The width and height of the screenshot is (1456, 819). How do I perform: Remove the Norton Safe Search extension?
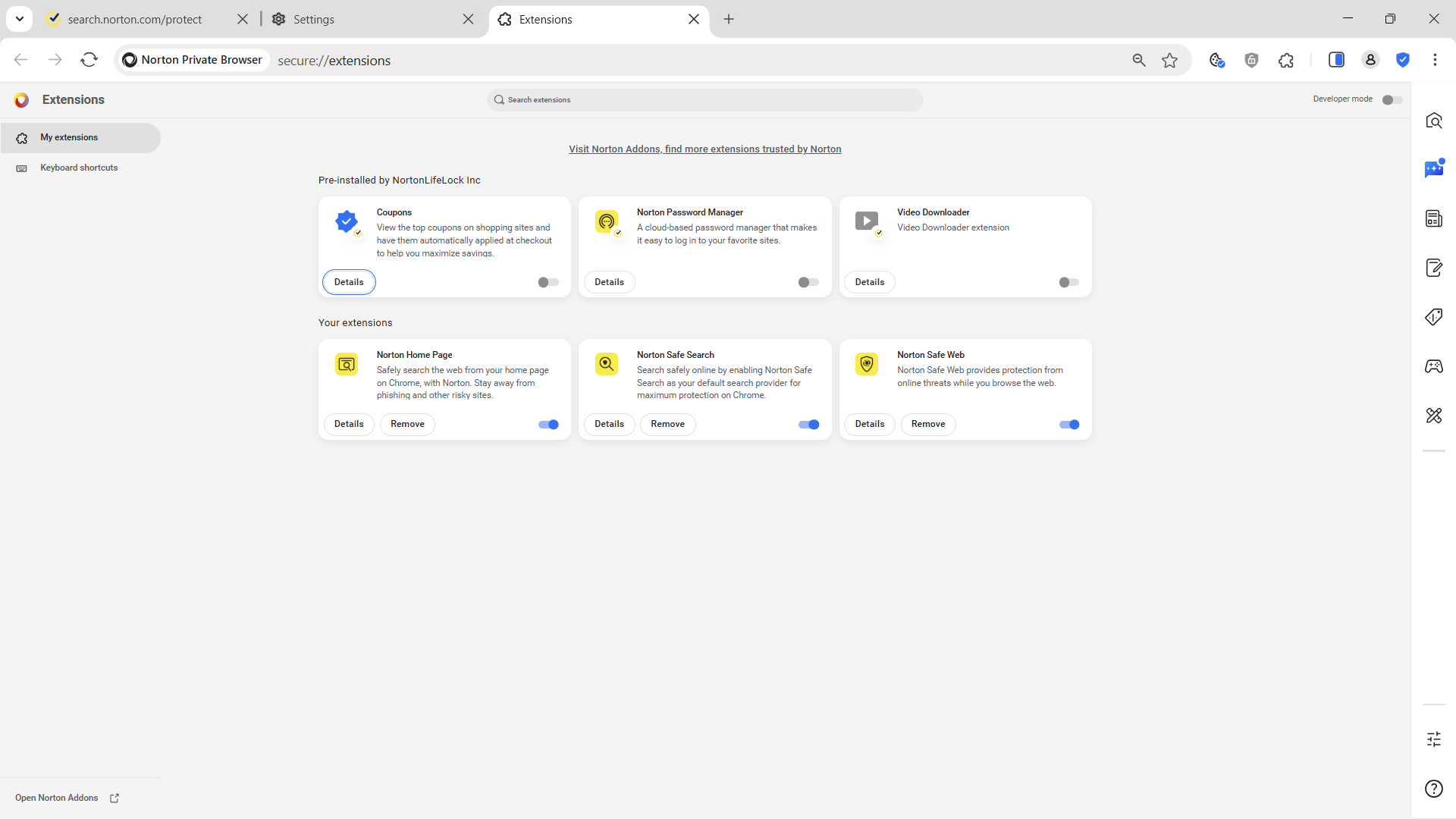(x=667, y=425)
